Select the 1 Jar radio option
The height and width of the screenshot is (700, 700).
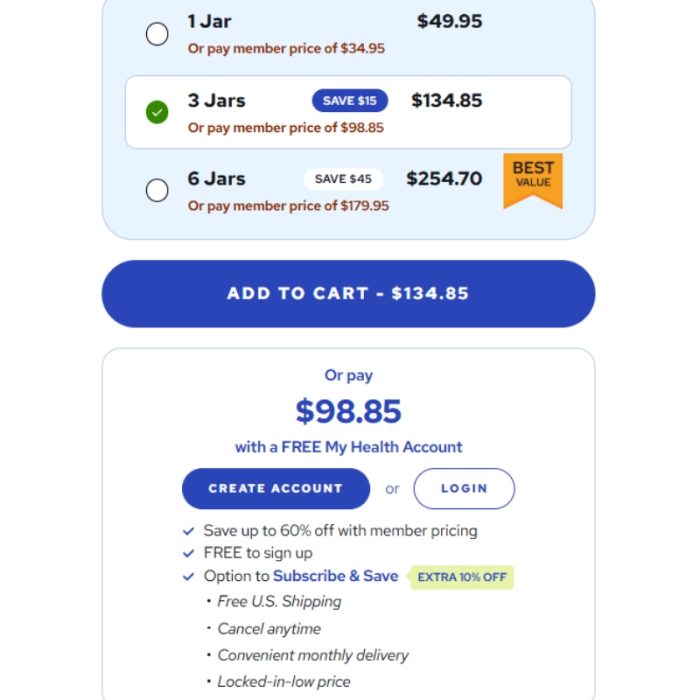click(157, 34)
